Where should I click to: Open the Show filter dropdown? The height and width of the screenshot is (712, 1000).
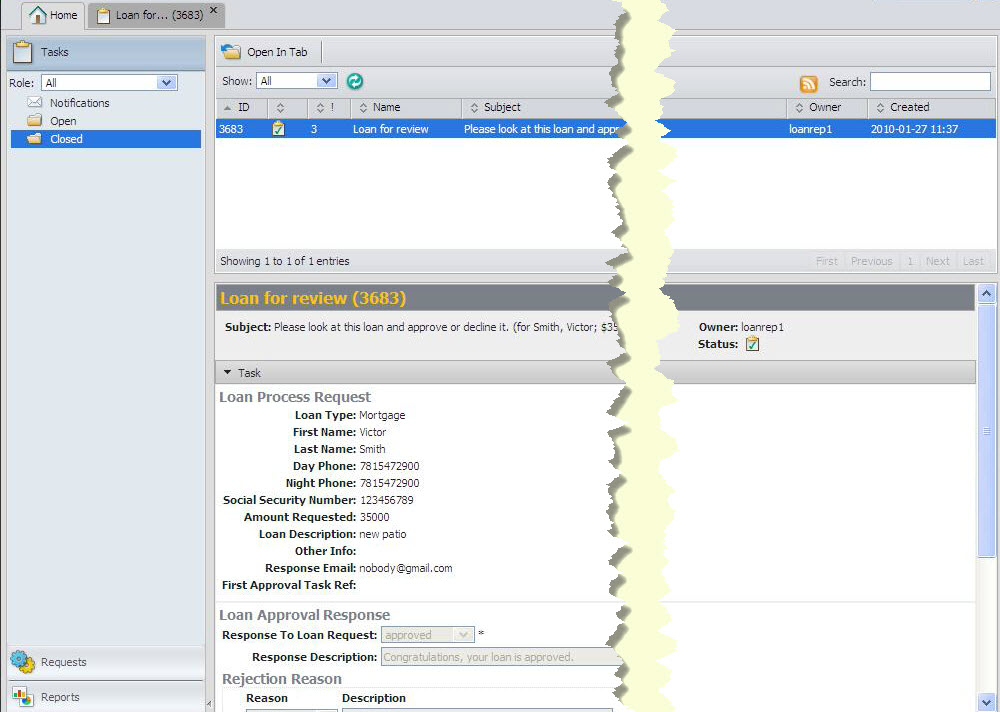coord(326,81)
